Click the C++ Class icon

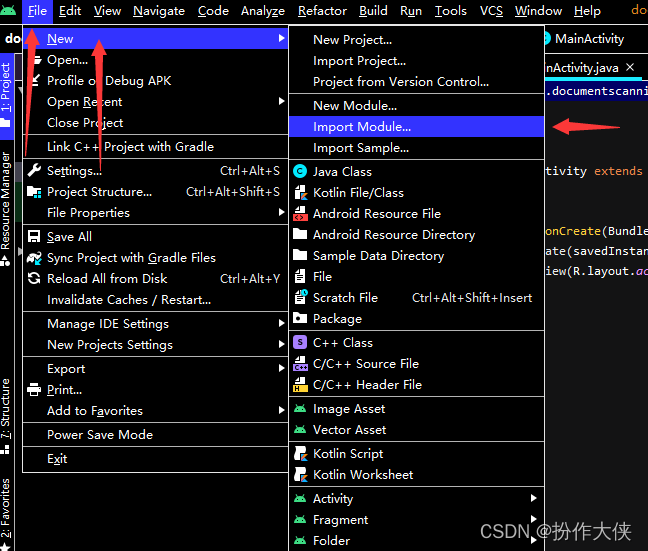pyautogui.click(x=300, y=342)
